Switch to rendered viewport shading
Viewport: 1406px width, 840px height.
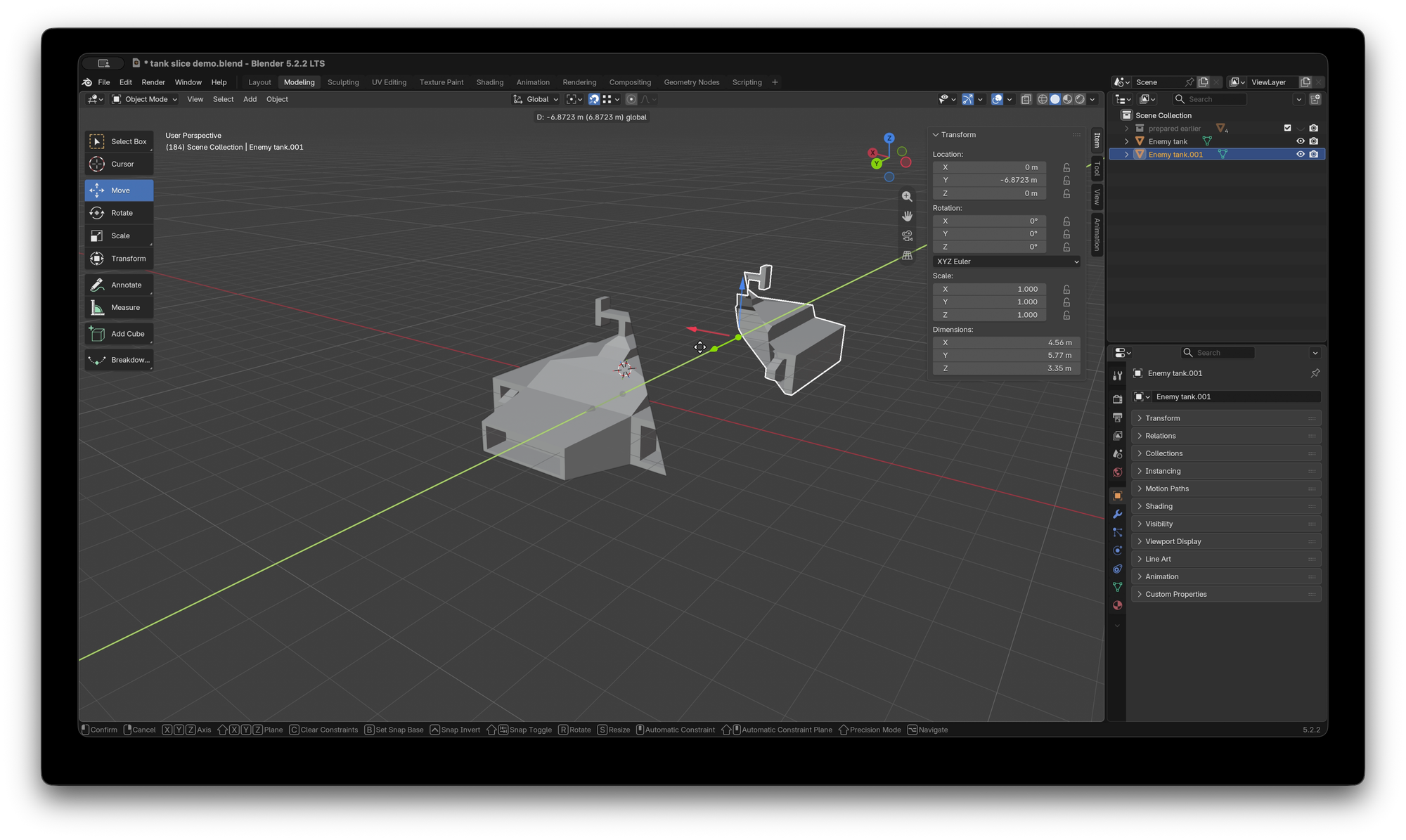coord(1081,99)
